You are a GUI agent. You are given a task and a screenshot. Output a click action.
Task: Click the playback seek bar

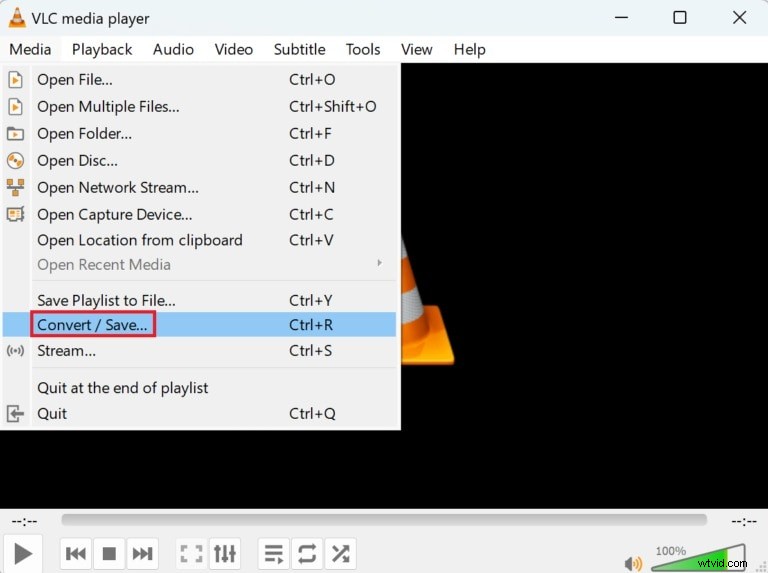tap(384, 520)
